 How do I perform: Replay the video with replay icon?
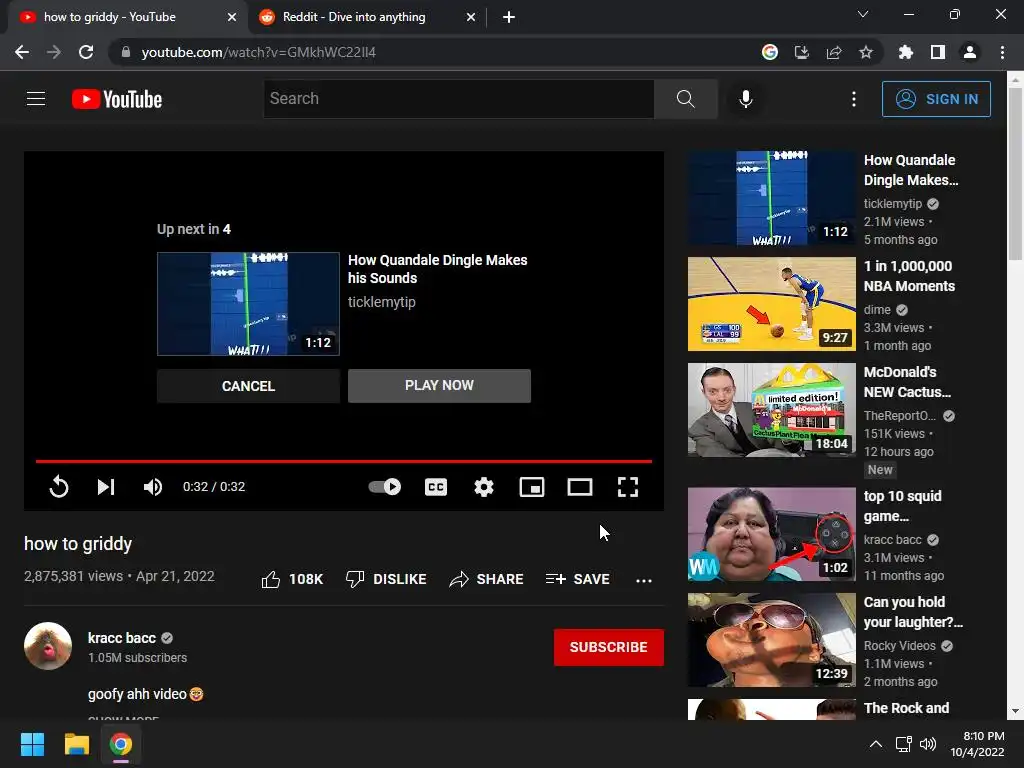[59, 487]
